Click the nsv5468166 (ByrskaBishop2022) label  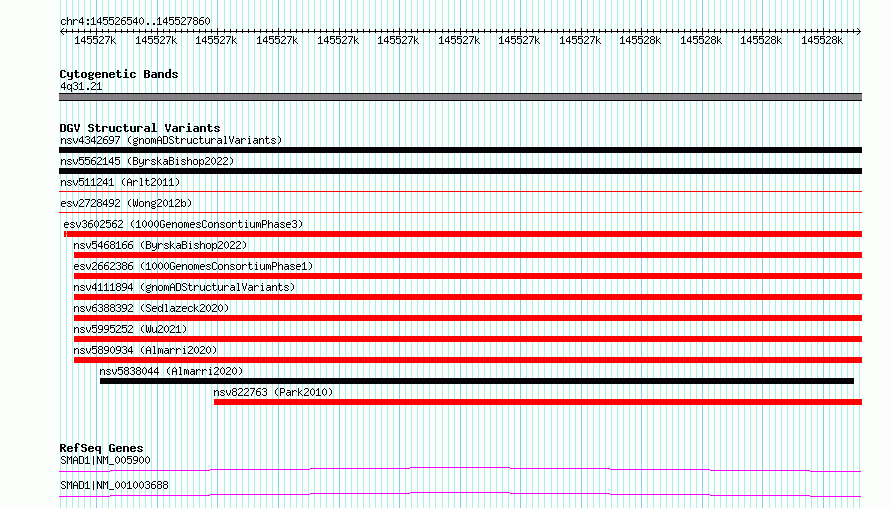160,245
